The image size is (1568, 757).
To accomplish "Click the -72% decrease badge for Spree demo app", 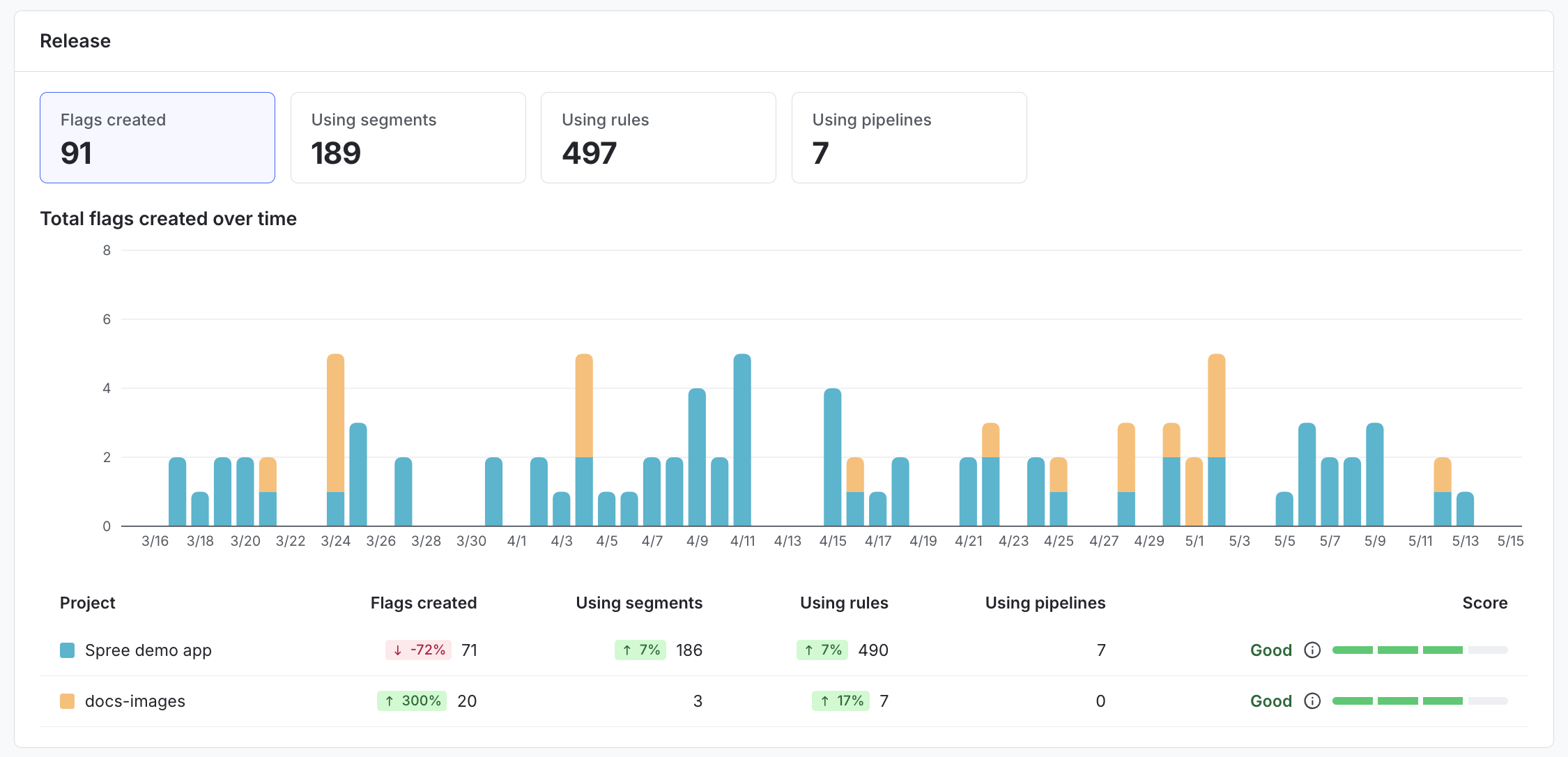I will pyautogui.click(x=417, y=650).
